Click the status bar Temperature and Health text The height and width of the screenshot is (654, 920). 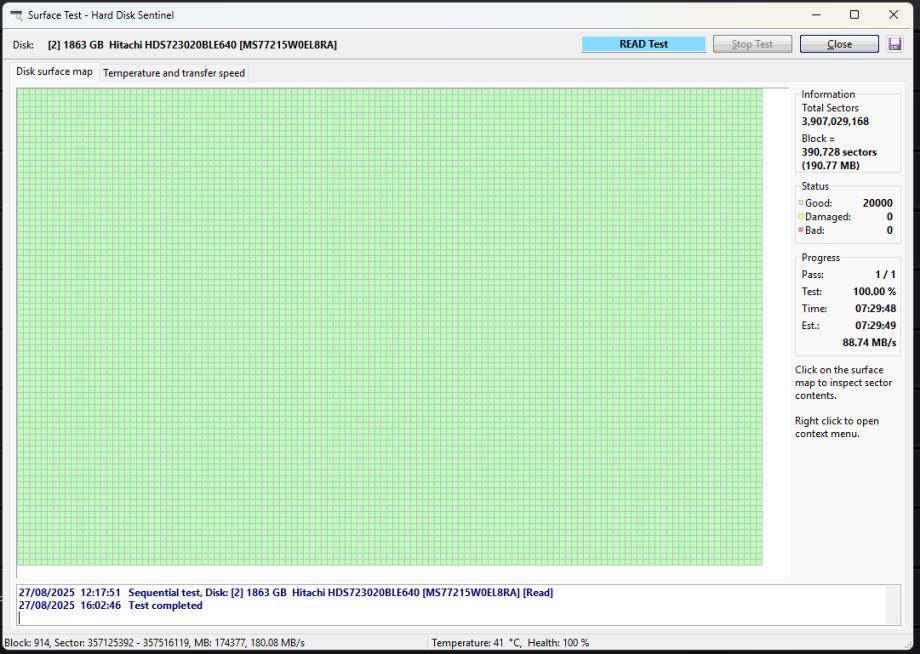[510, 643]
